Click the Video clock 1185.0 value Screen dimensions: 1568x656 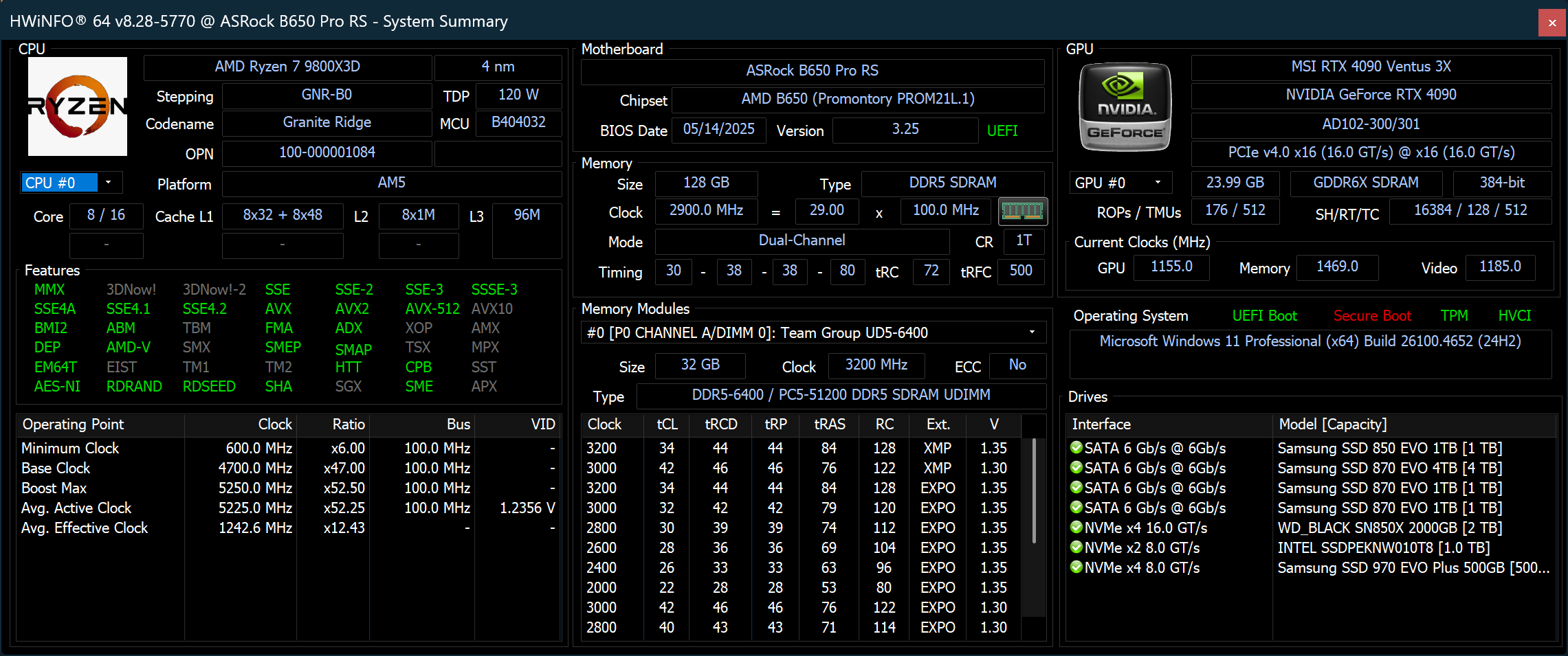[x=1500, y=267]
